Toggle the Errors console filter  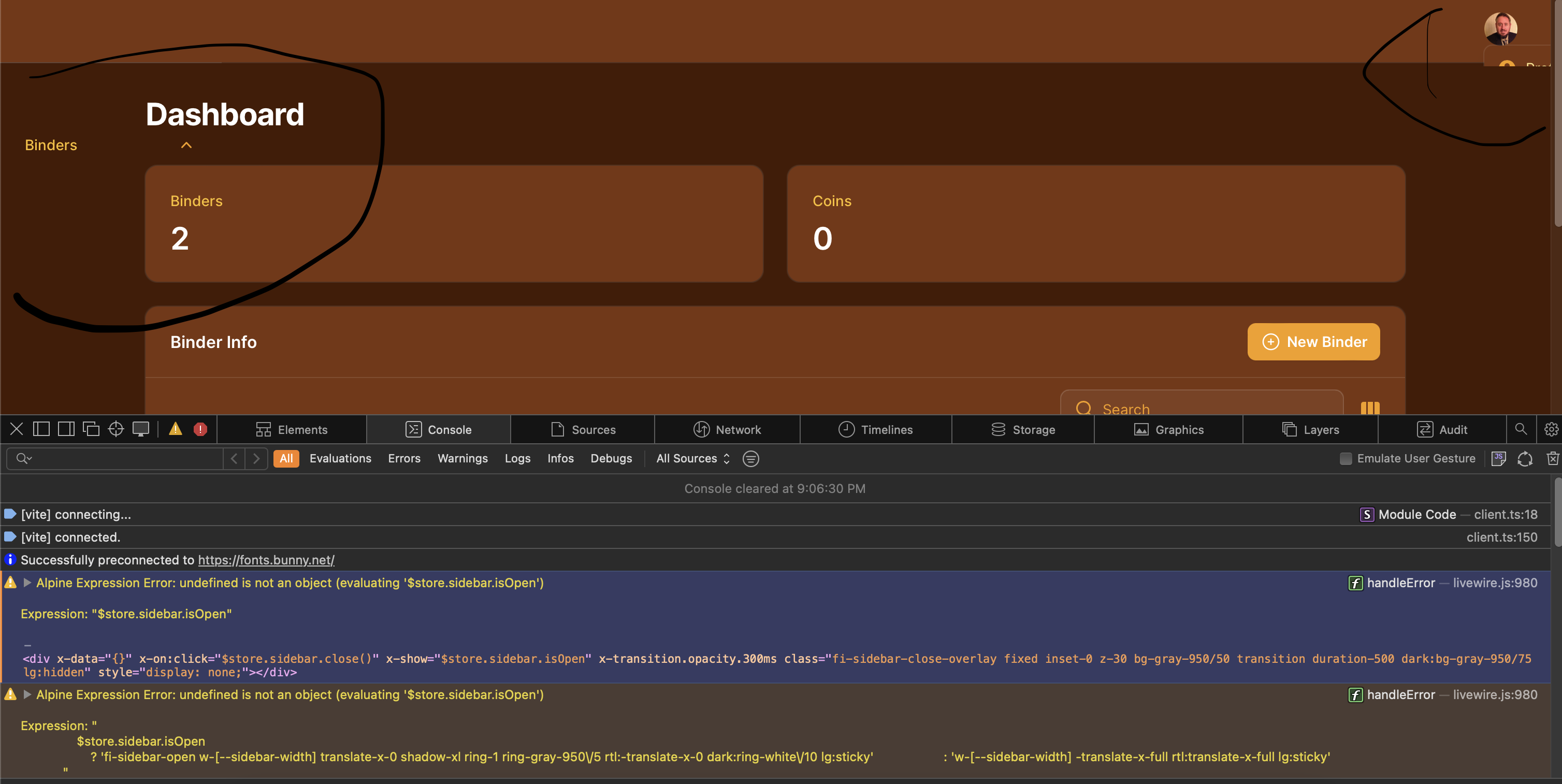click(x=403, y=458)
